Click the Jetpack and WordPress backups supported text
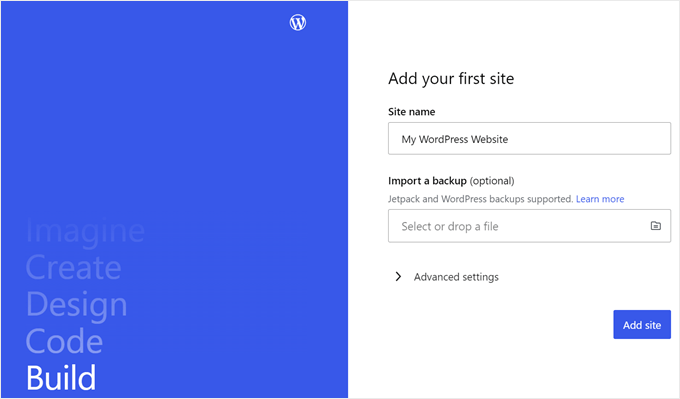The image size is (680, 399). [x=481, y=199]
